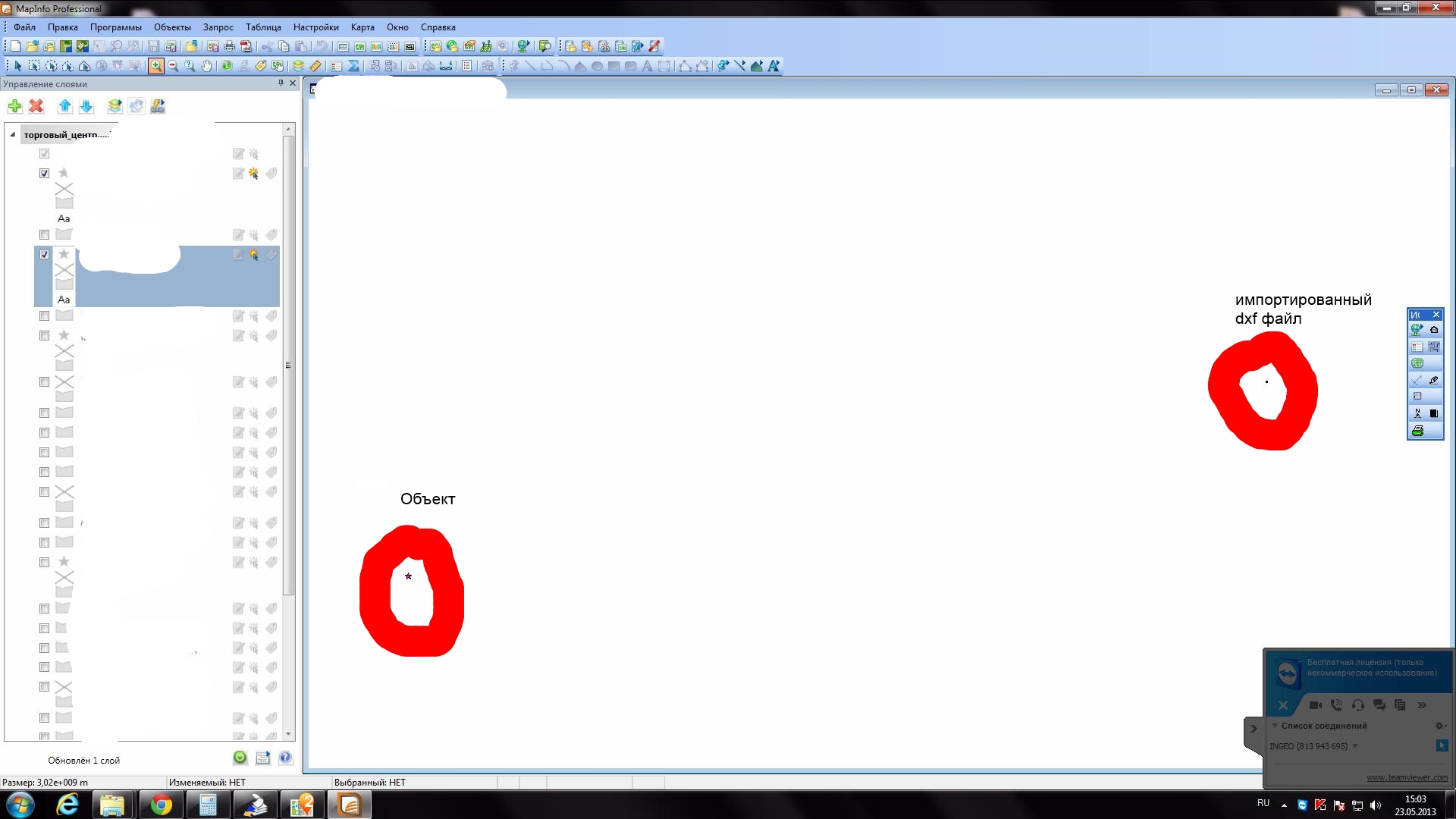The width and height of the screenshot is (1456, 819).
Task: Uncheck the second layer visibility checkbox
Action: [x=44, y=173]
